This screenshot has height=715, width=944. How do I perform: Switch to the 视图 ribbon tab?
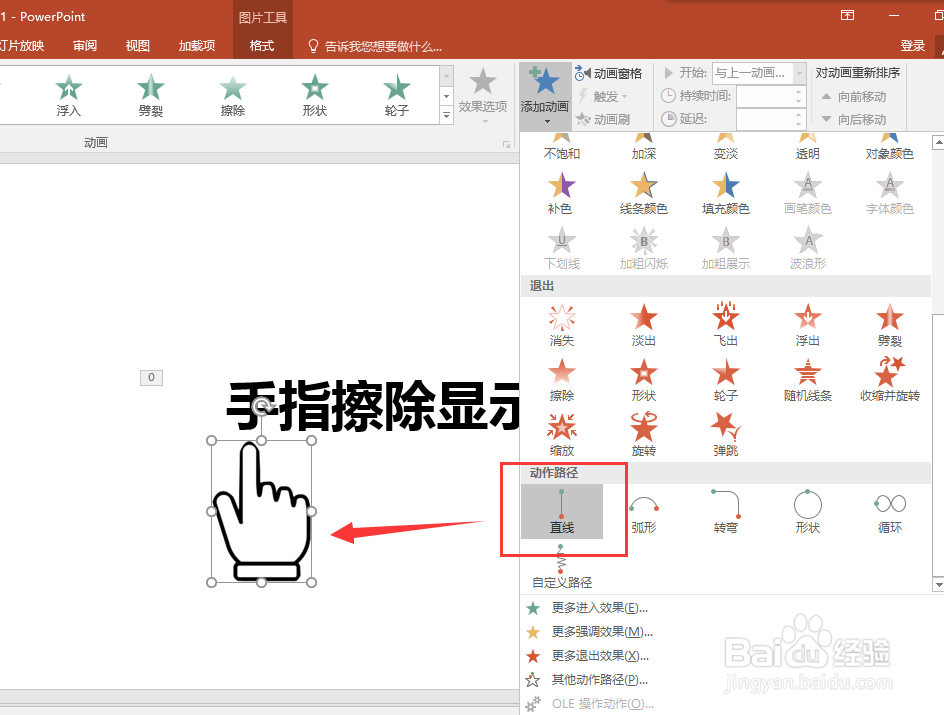tap(137, 46)
